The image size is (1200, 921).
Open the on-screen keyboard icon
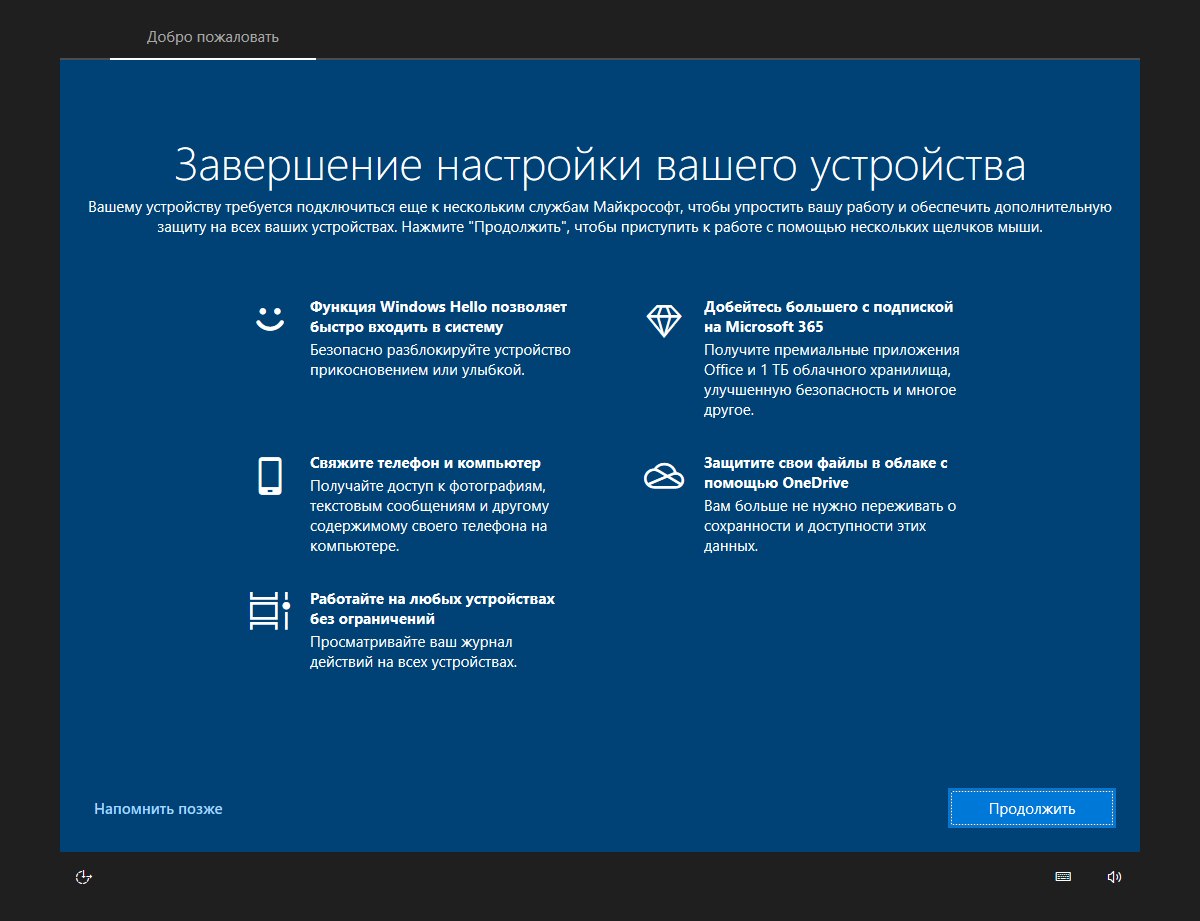(x=1063, y=877)
